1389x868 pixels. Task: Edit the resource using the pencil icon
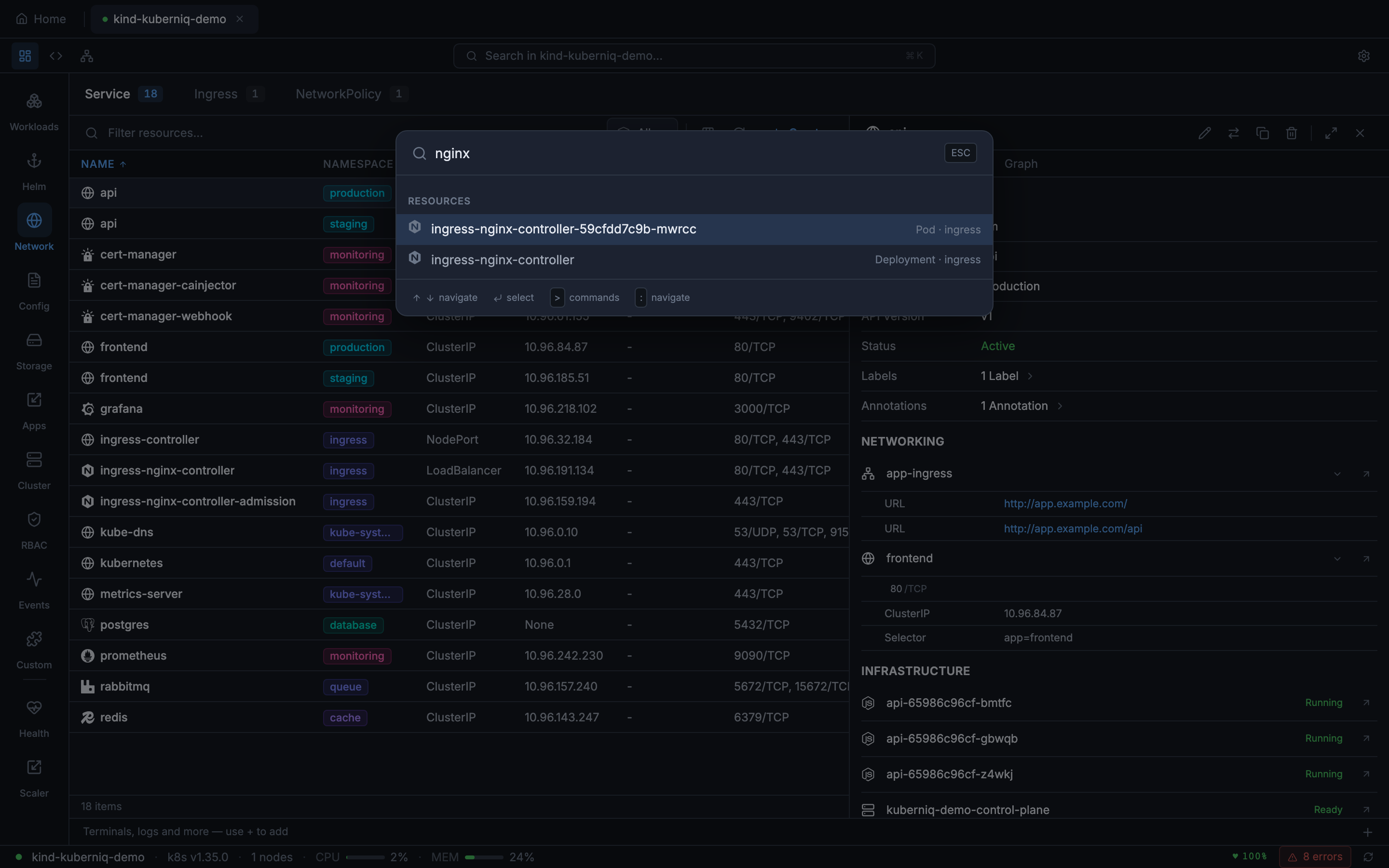point(1204,133)
